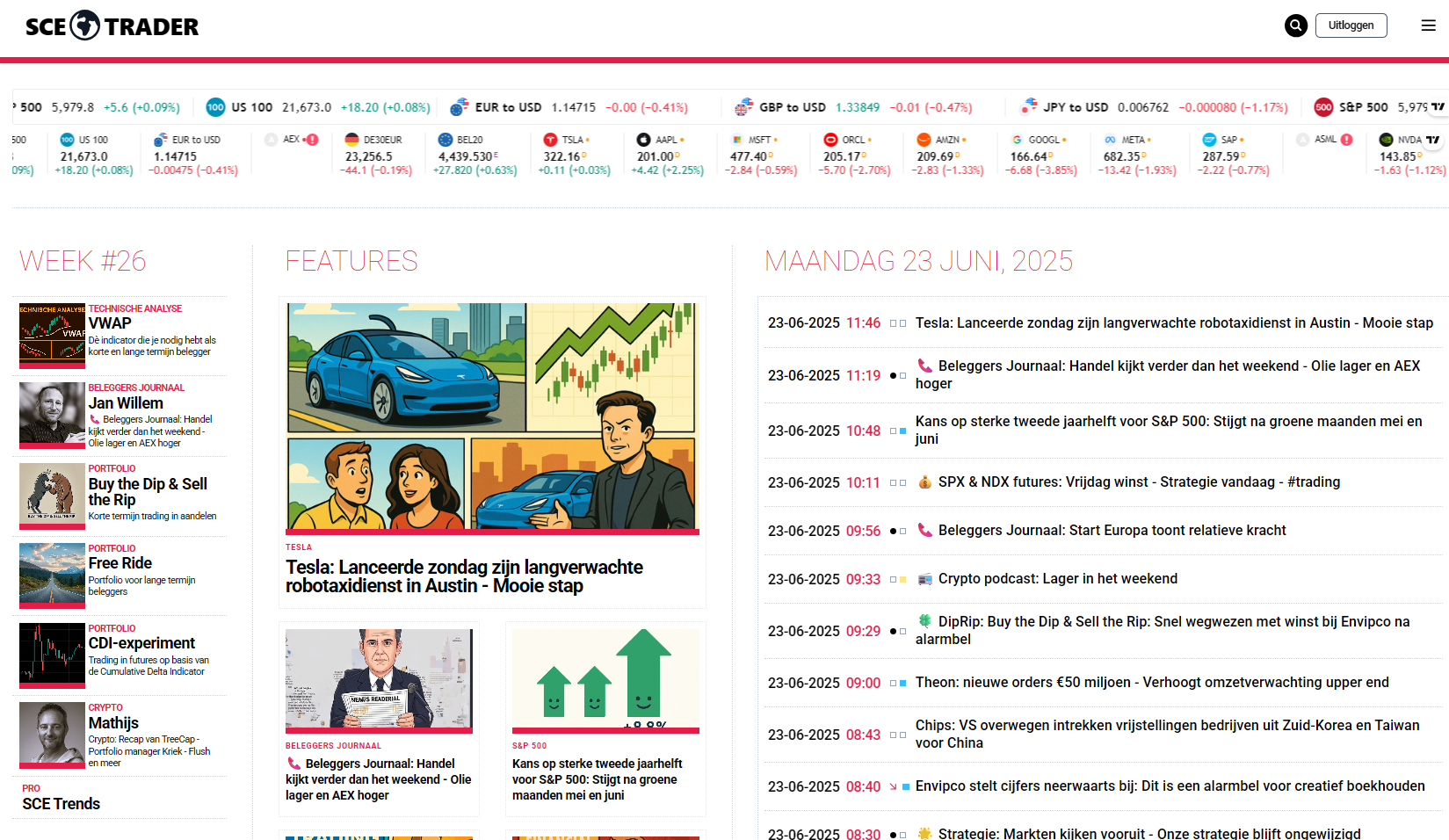The width and height of the screenshot is (1449, 840).
Task: Click the Mathijs portrait thumbnail
Action: (x=52, y=735)
